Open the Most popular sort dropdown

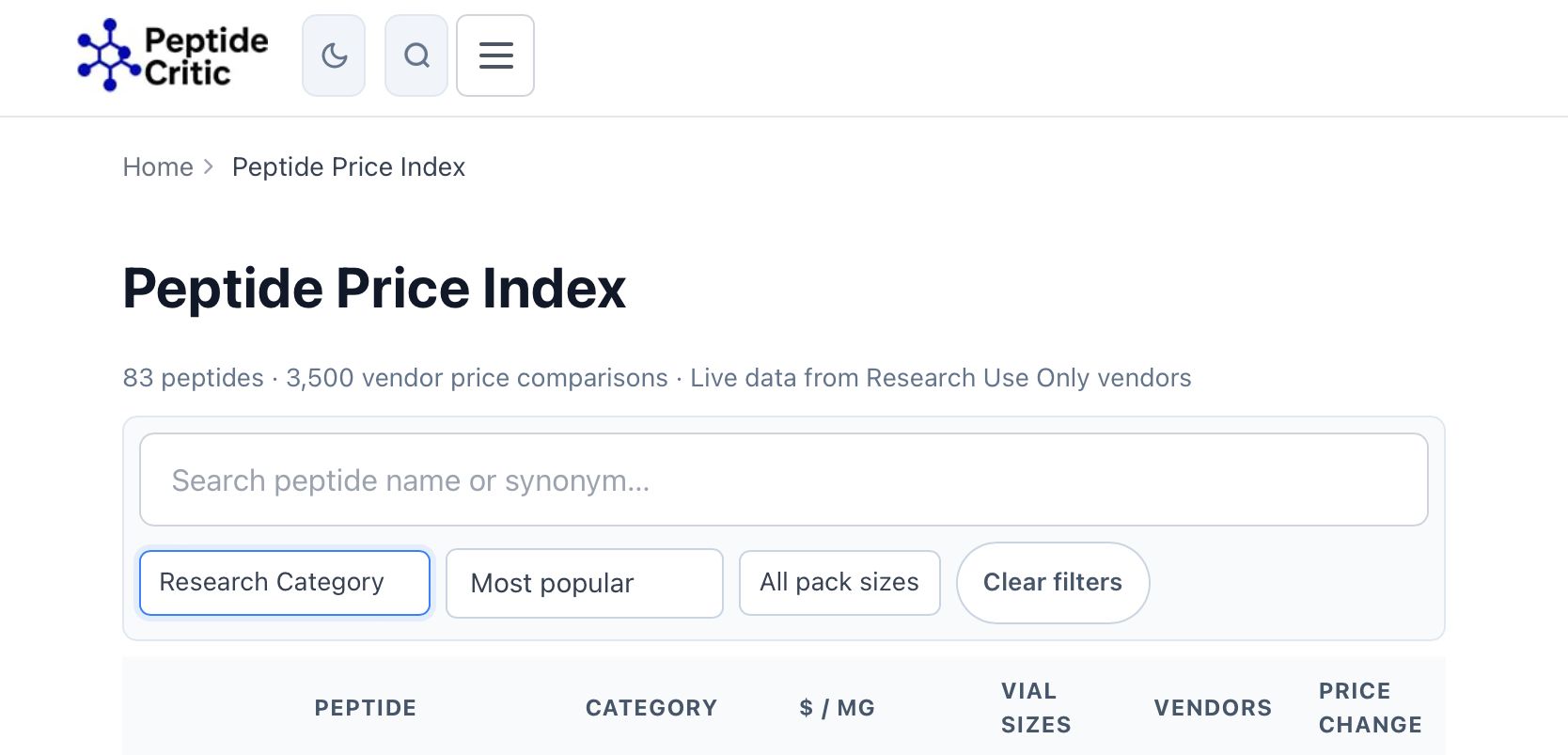(585, 583)
